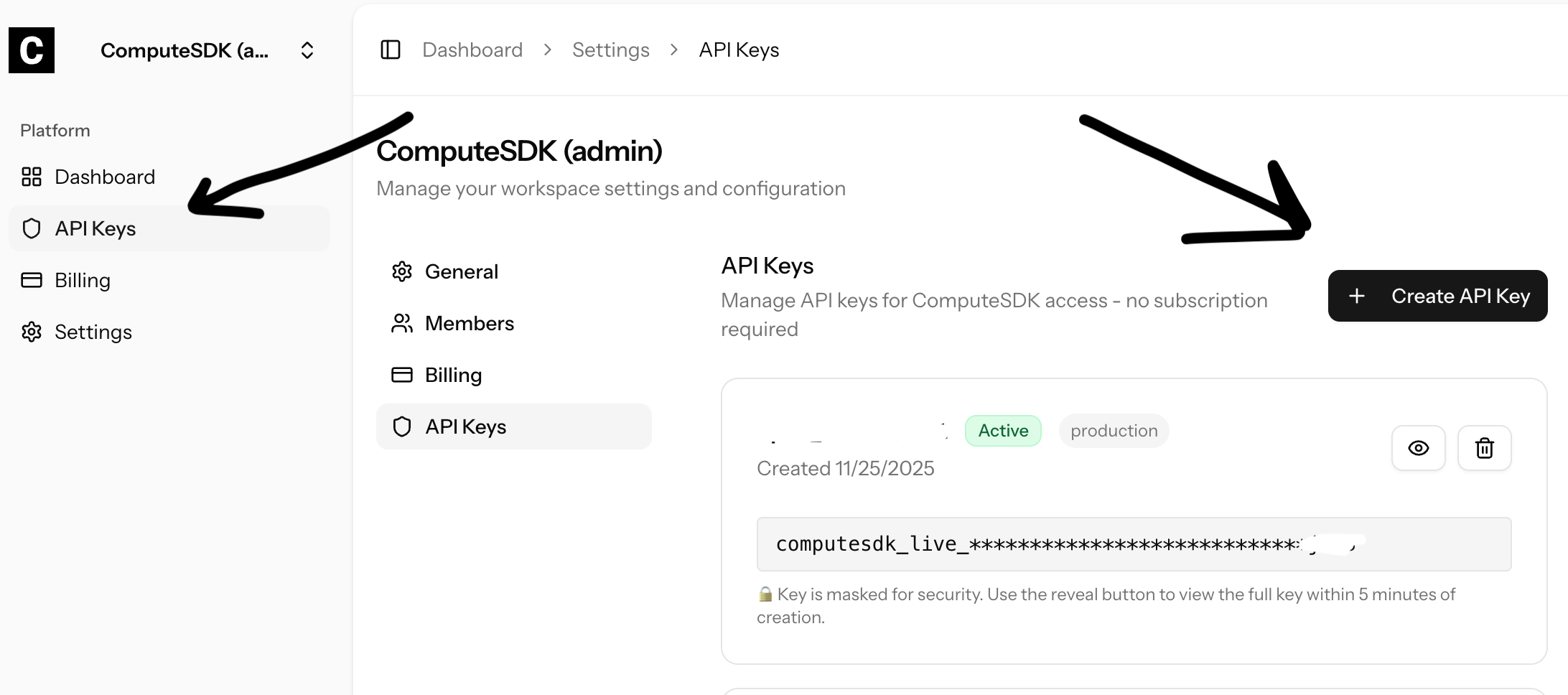Open the workspace switcher chevron control

[x=307, y=50]
